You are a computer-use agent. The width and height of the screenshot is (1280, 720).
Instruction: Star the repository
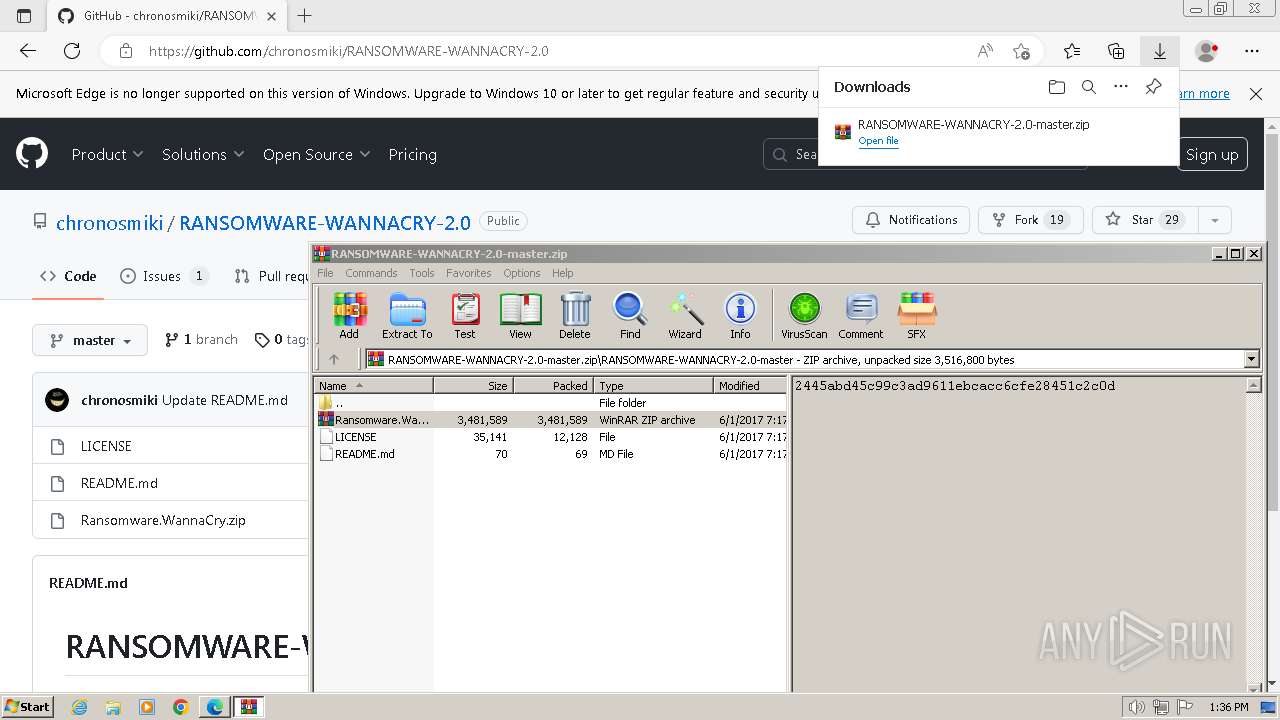(1145, 220)
